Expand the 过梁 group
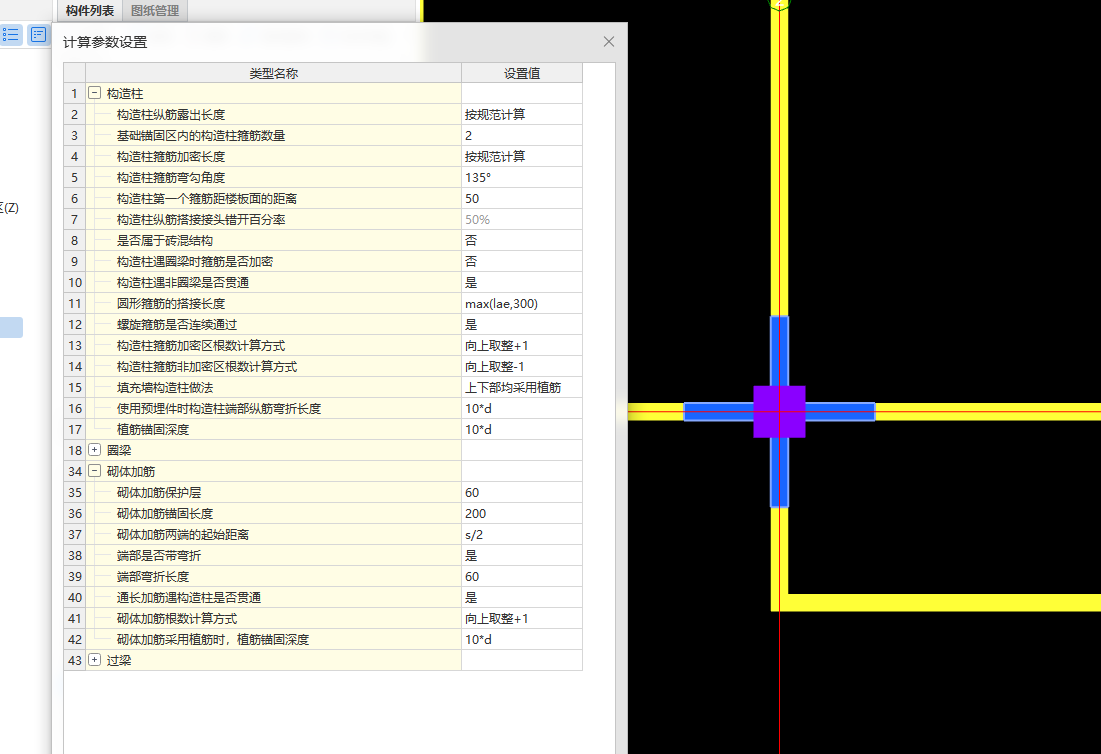Viewport: 1101px width, 754px height. pos(95,659)
